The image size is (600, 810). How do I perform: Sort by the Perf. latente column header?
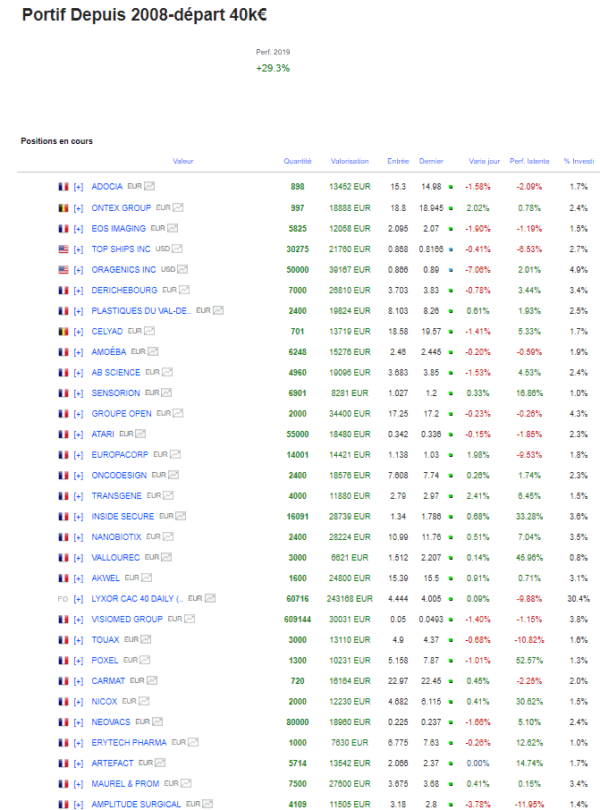click(529, 161)
